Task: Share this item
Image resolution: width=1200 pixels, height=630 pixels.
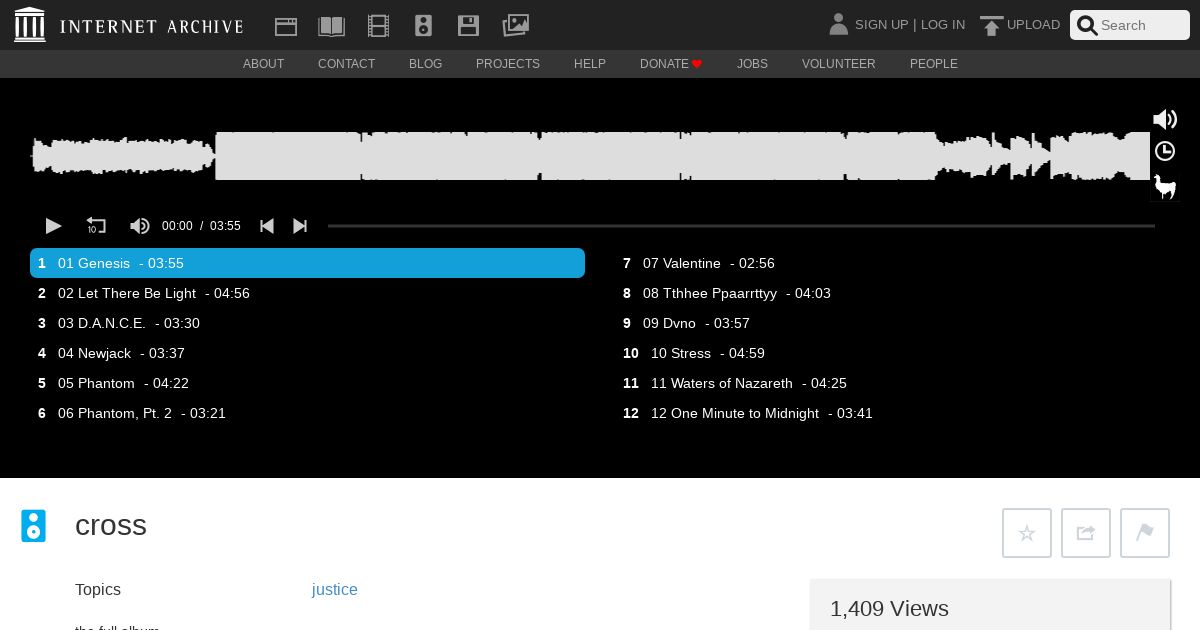Action: coord(1086,533)
